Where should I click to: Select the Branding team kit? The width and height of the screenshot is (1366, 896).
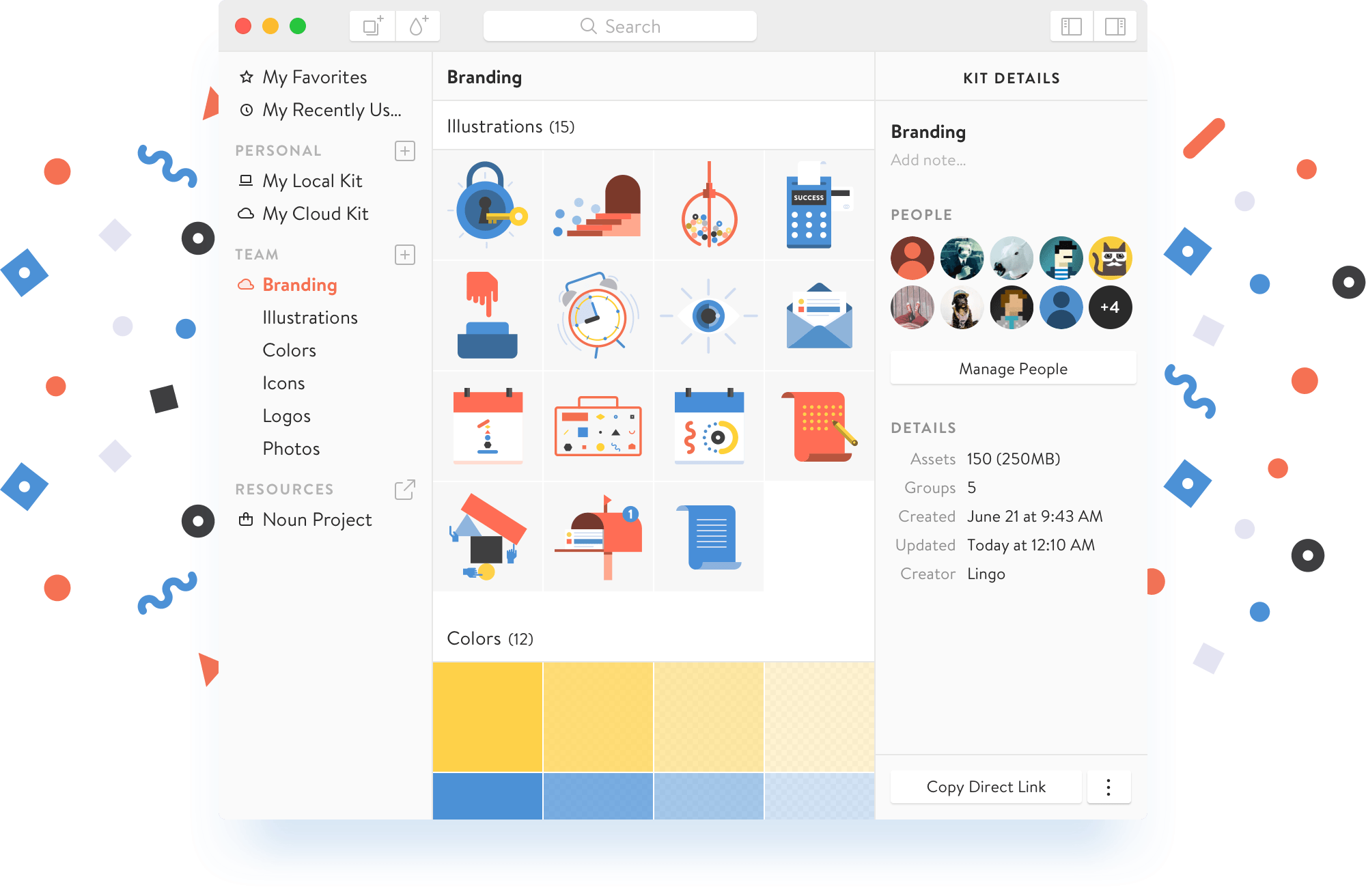(x=299, y=285)
